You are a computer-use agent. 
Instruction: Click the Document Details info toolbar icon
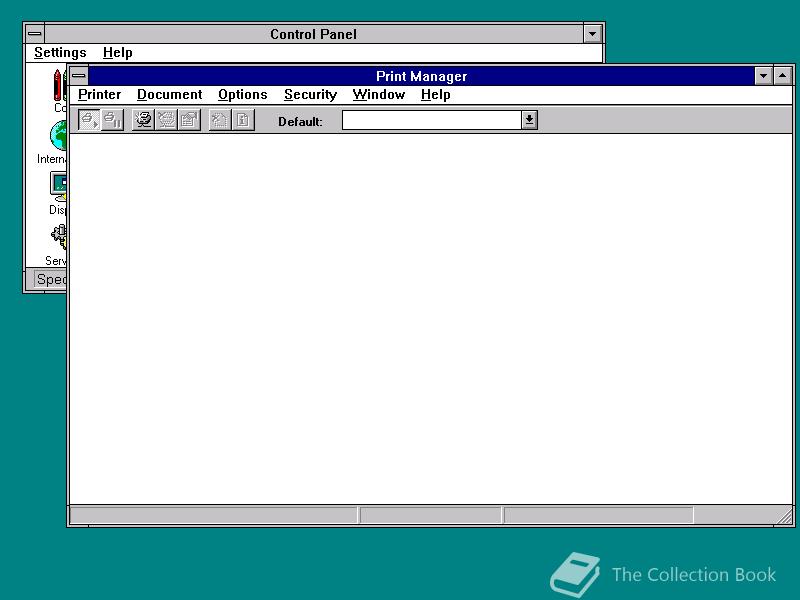coord(243,120)
